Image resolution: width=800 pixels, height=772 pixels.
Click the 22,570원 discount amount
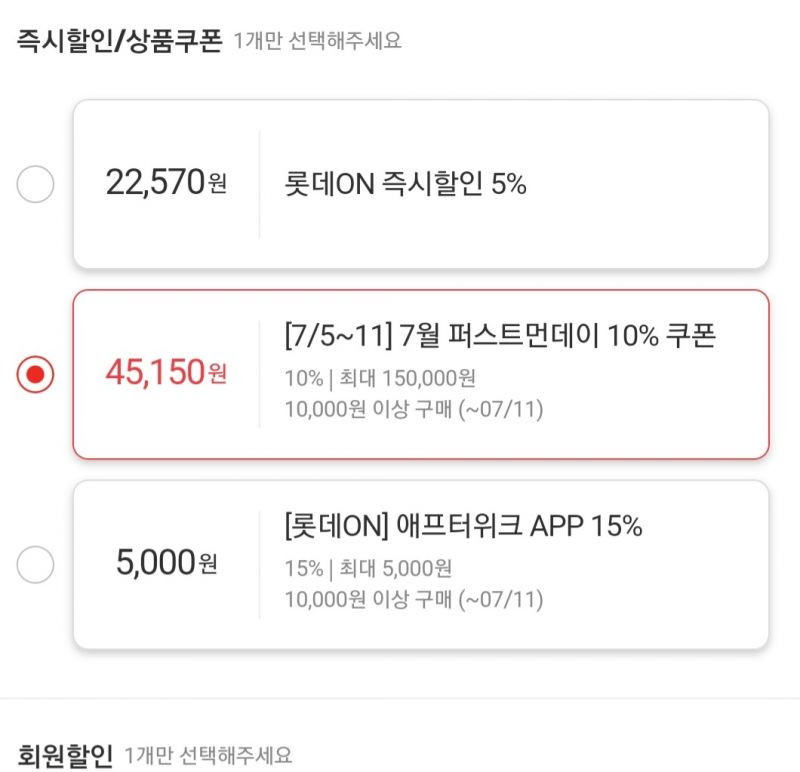tap(166, 182)
